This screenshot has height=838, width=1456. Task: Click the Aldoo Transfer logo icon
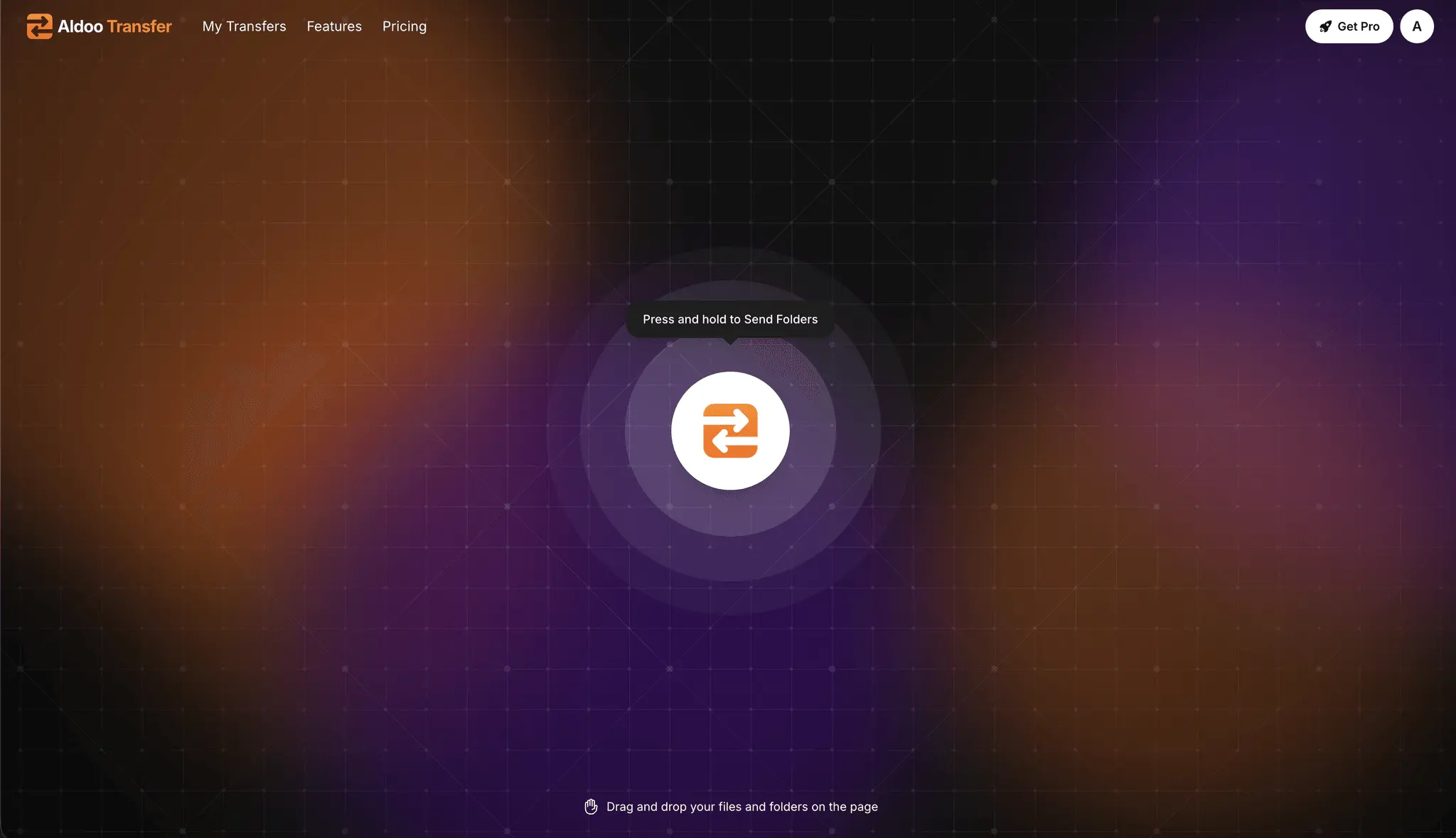[x=39, y=26]
